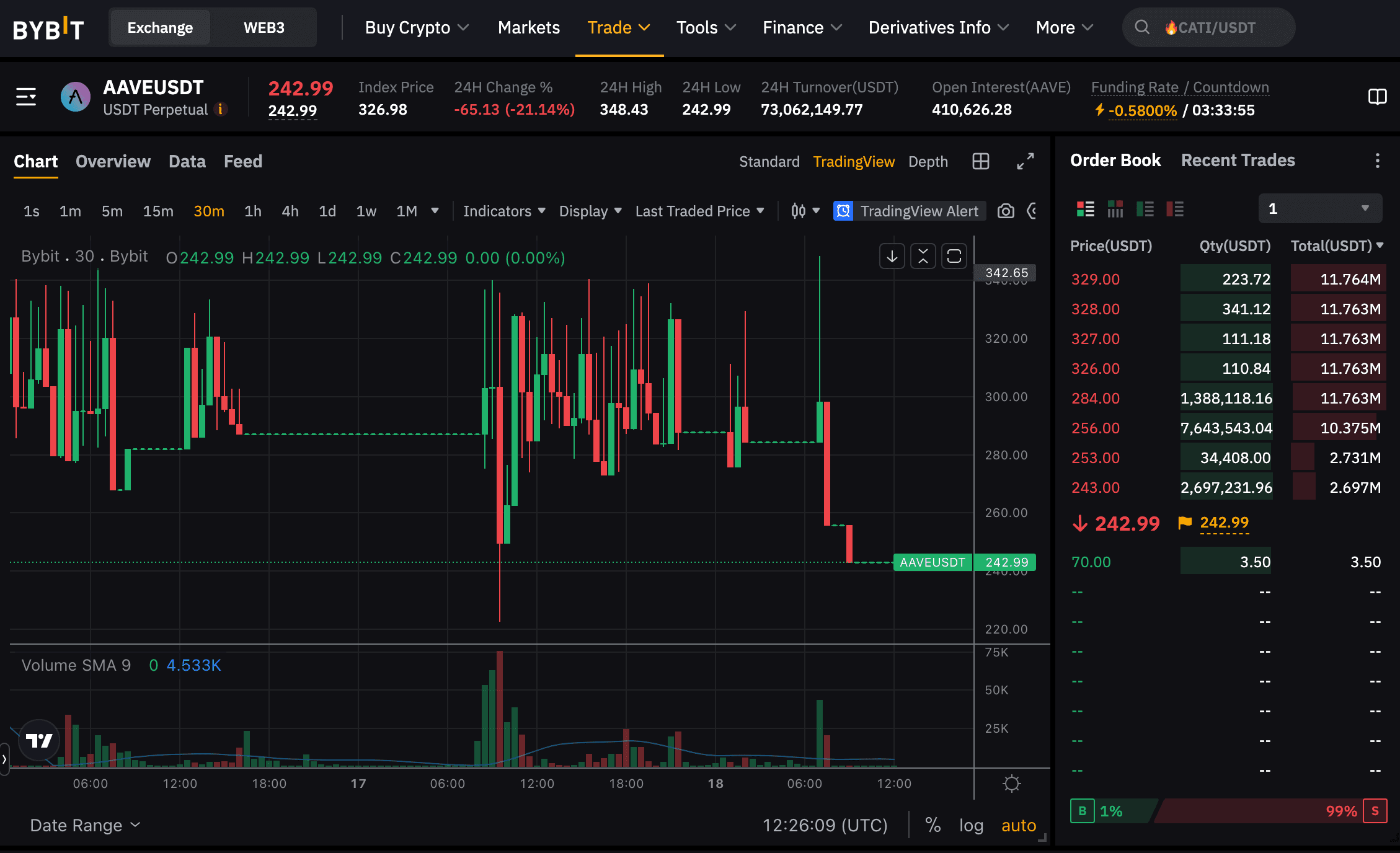Open the USDT Perpetual info icon
The height and width of the screenshot is (853, 1400).
[220, 109]
